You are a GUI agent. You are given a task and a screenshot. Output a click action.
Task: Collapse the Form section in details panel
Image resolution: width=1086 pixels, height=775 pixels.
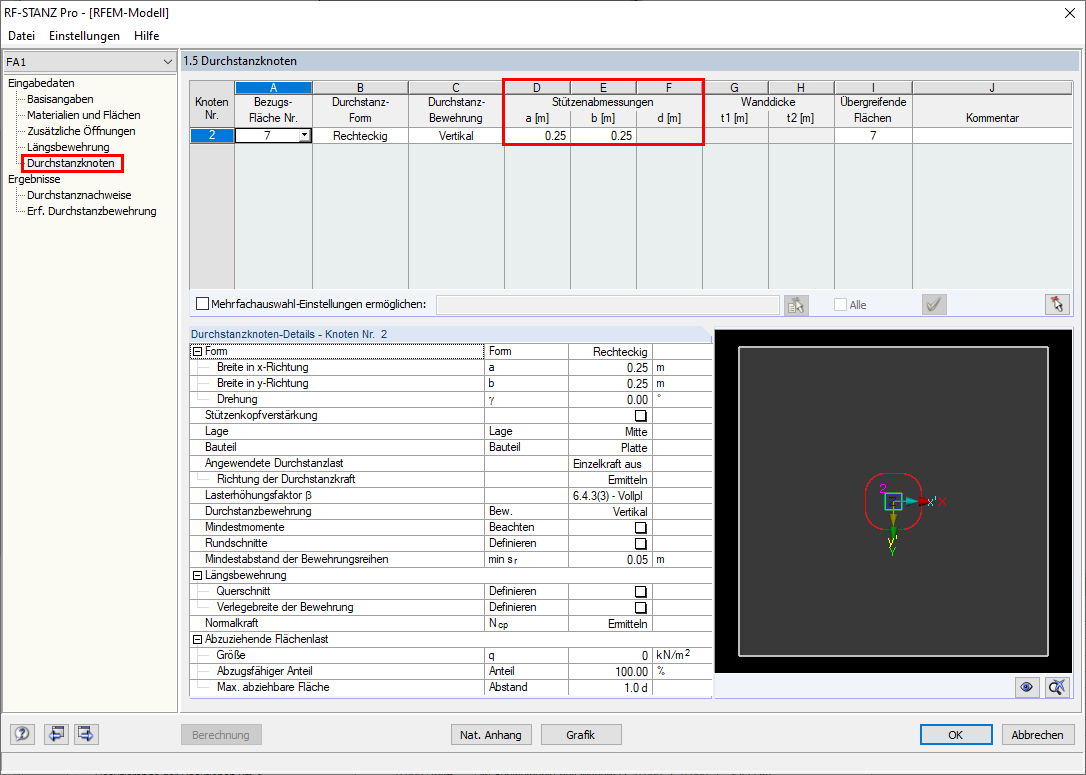(197, 350)
